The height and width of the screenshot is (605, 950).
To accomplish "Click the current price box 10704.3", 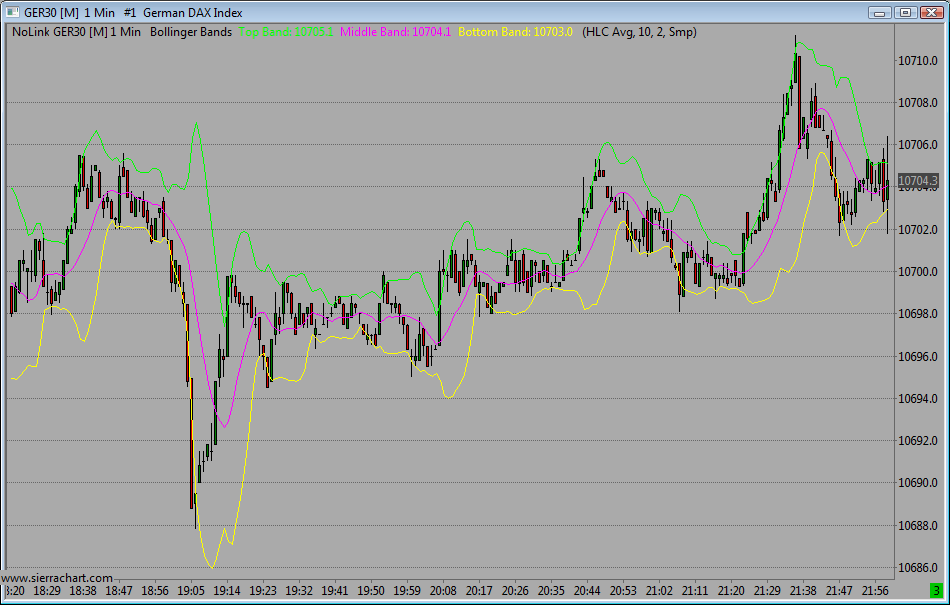I will [917, 180].
